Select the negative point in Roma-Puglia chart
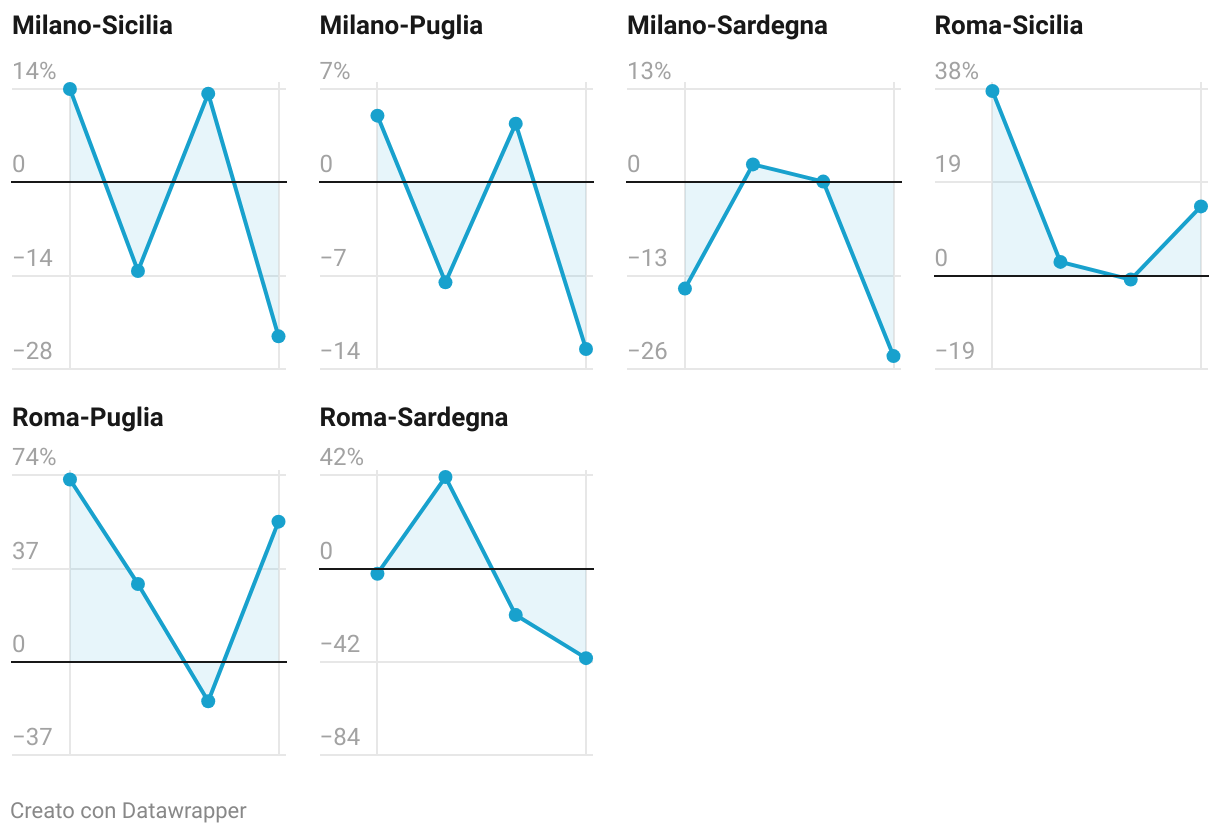Screen dimensions: 1220x834 (208, 701)
